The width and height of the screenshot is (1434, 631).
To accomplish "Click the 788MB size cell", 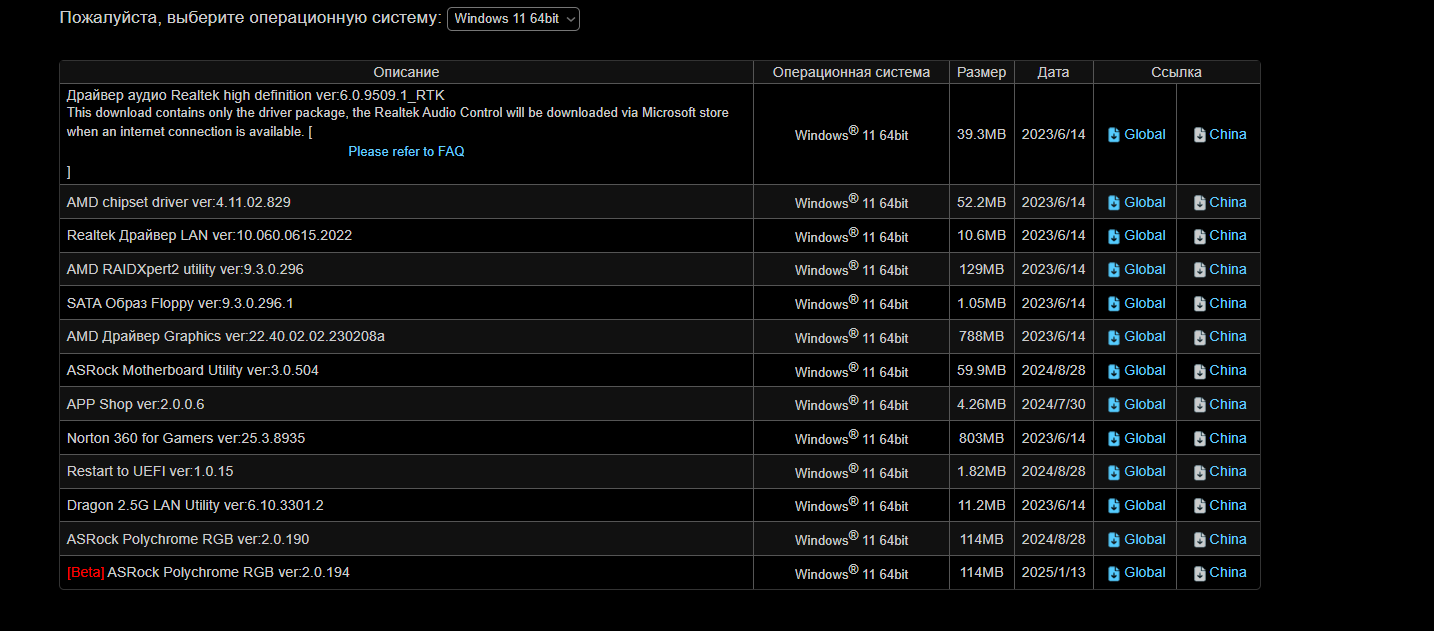I will [x=981, y=337].
